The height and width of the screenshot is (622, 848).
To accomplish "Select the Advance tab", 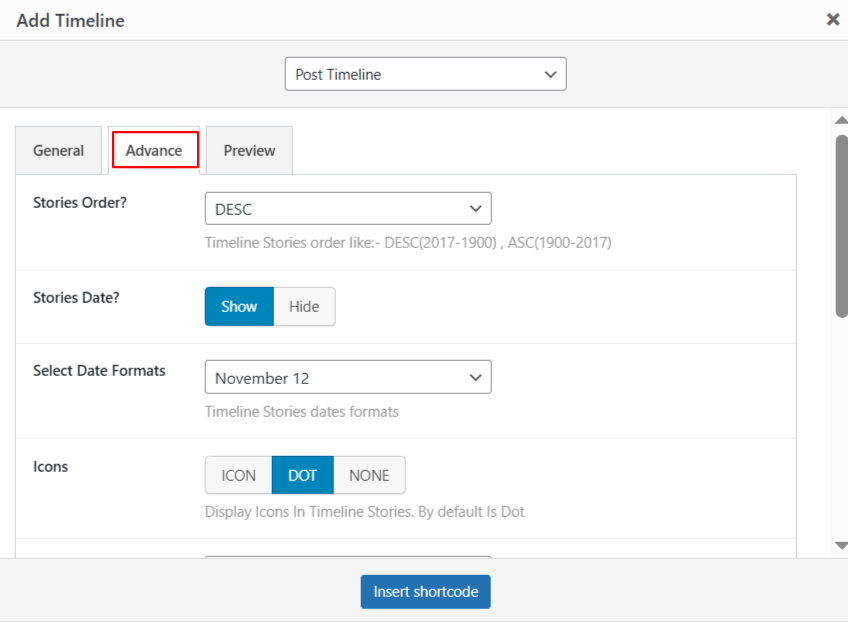I will (154, 150).
